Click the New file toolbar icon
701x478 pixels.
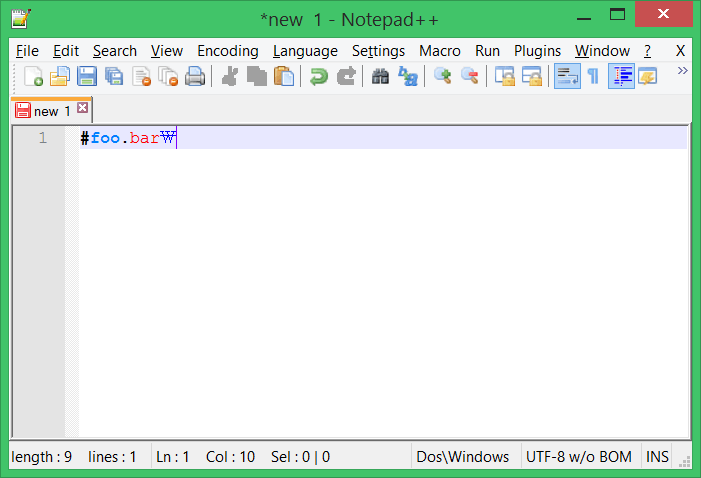click(33, 76)
